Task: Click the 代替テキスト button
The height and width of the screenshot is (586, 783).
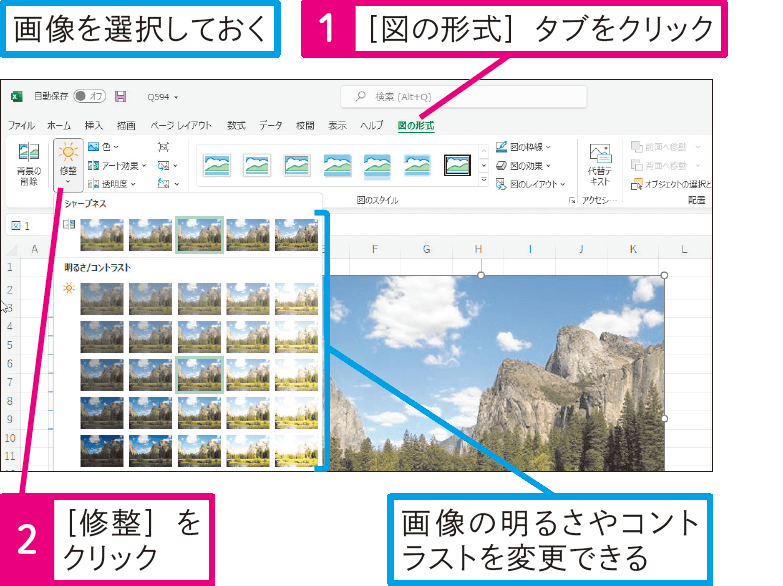Action: (600, 165)
